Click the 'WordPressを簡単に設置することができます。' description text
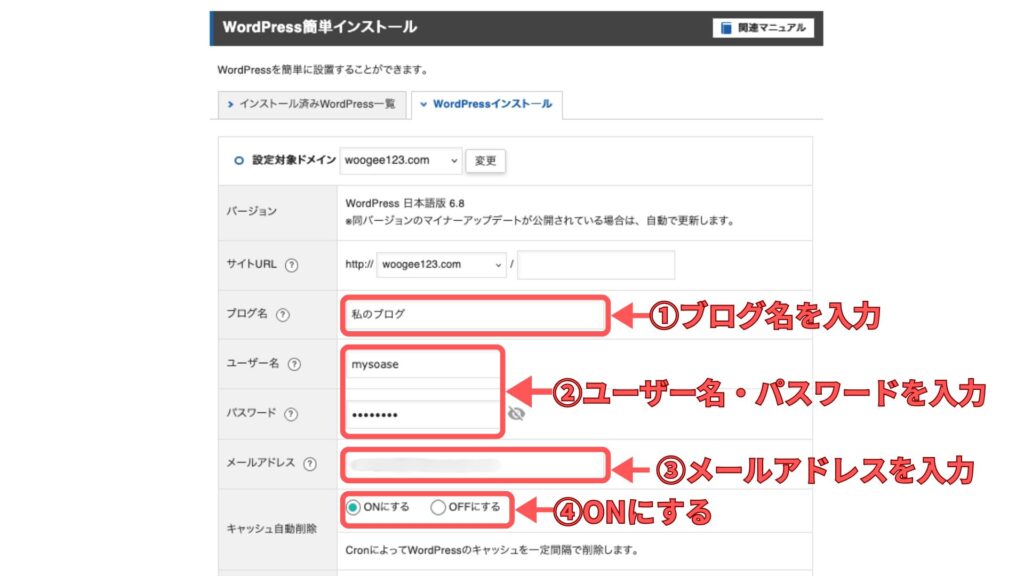This screenshot has height=576, width=1024. pos(323,70)
